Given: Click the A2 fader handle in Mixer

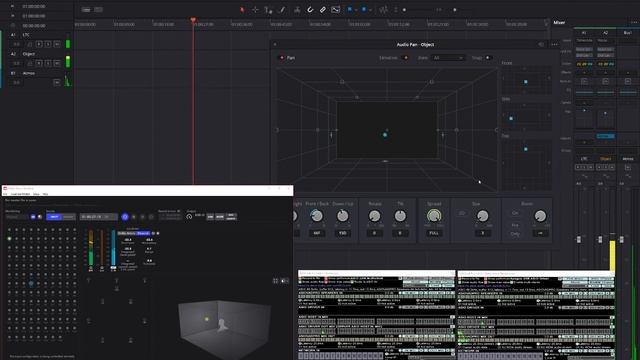Looking at the screenshot, I should click(600, 240).
